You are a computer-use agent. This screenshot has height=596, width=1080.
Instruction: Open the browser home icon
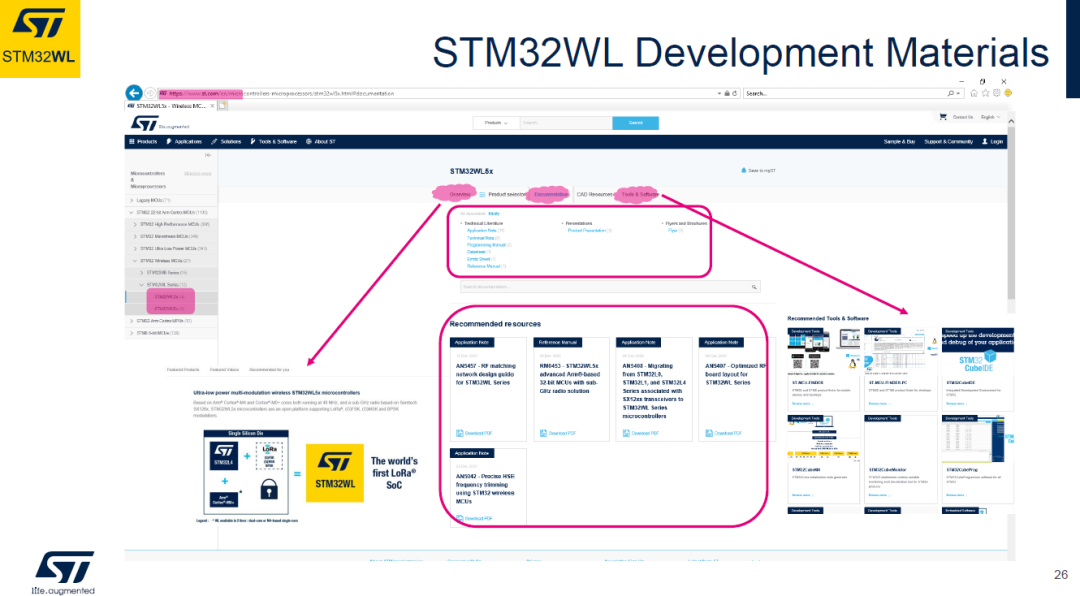pyautogui.click(x=974, y=93)
